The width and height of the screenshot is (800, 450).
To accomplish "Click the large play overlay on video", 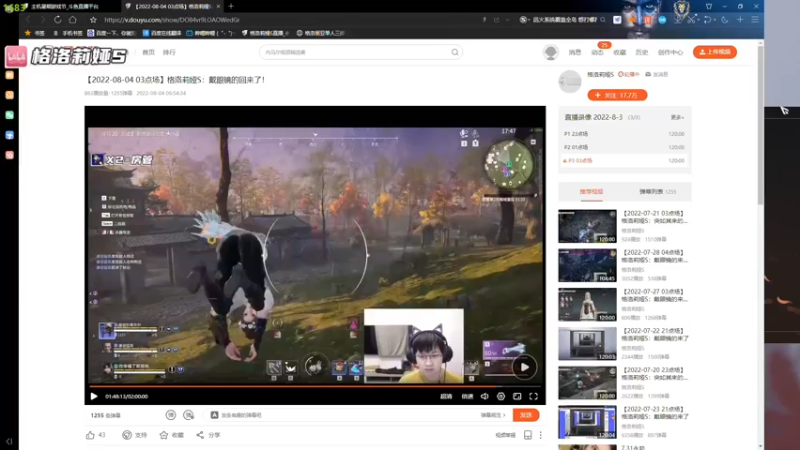I will (524, 367).
